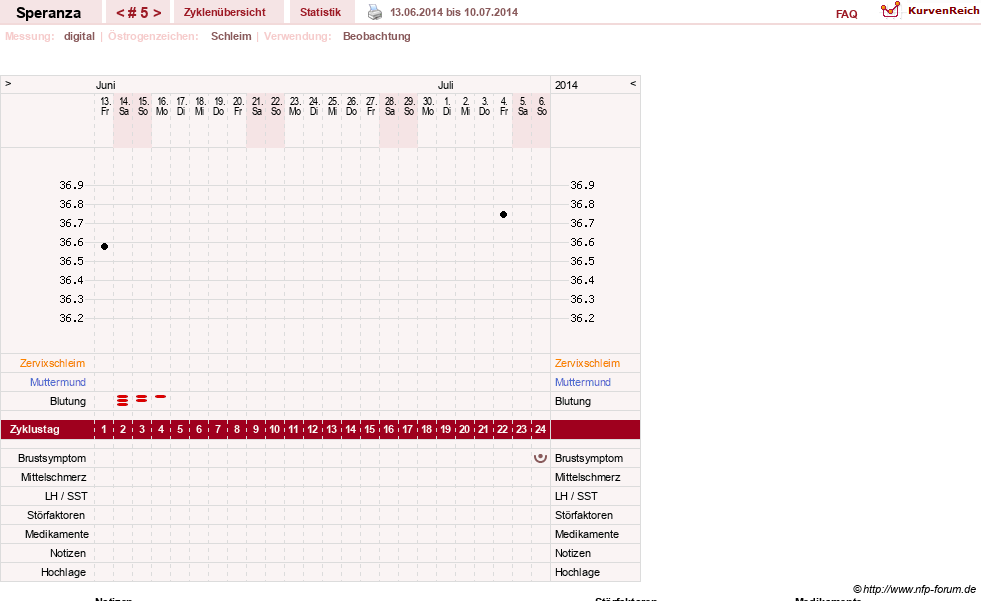Select the medium bleeding mark on 15. So
The image size is (981, 601).
(142, 398)
